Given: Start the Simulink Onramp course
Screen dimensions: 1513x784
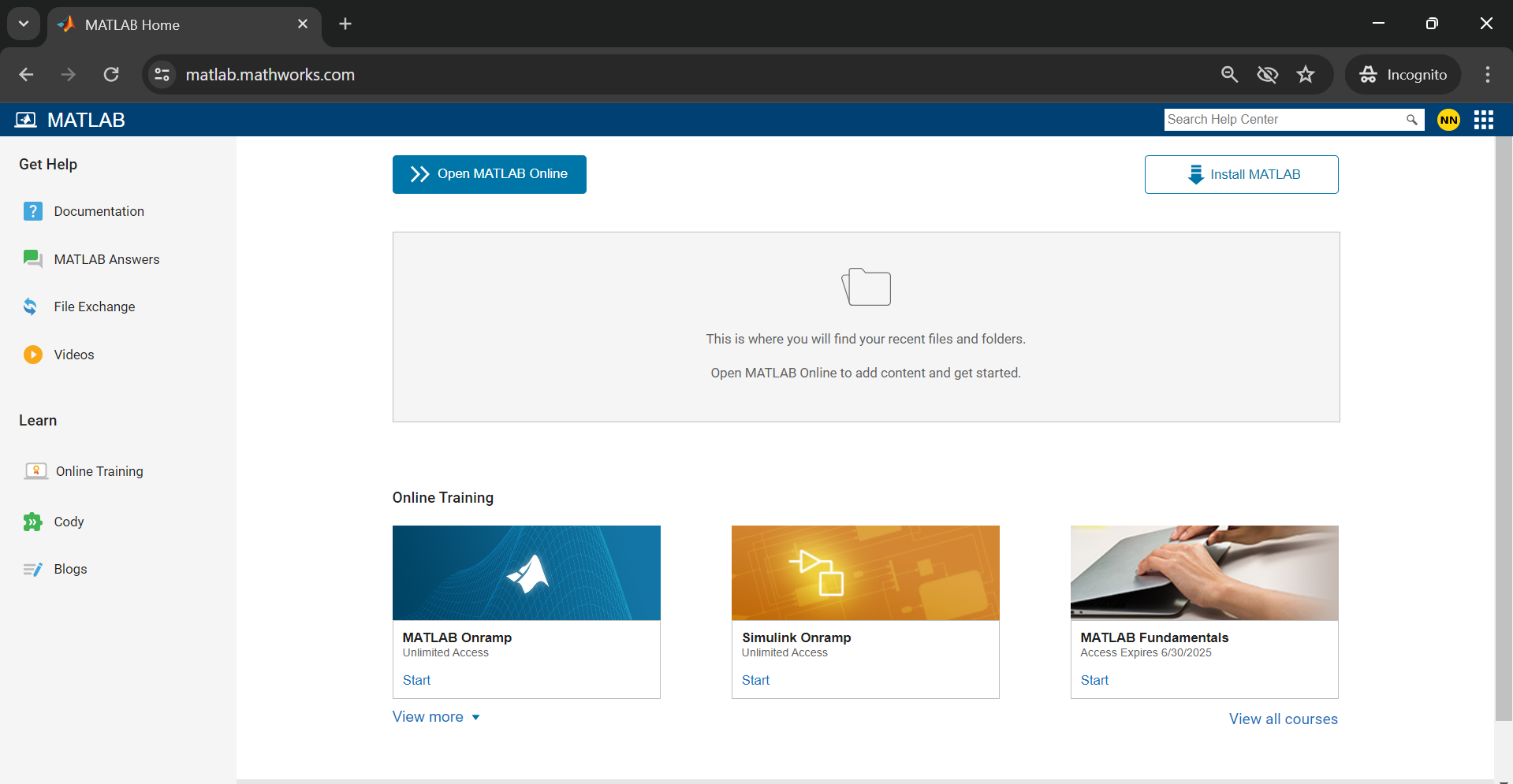Looking at the screenshot, I should click(x=754, y=680).
